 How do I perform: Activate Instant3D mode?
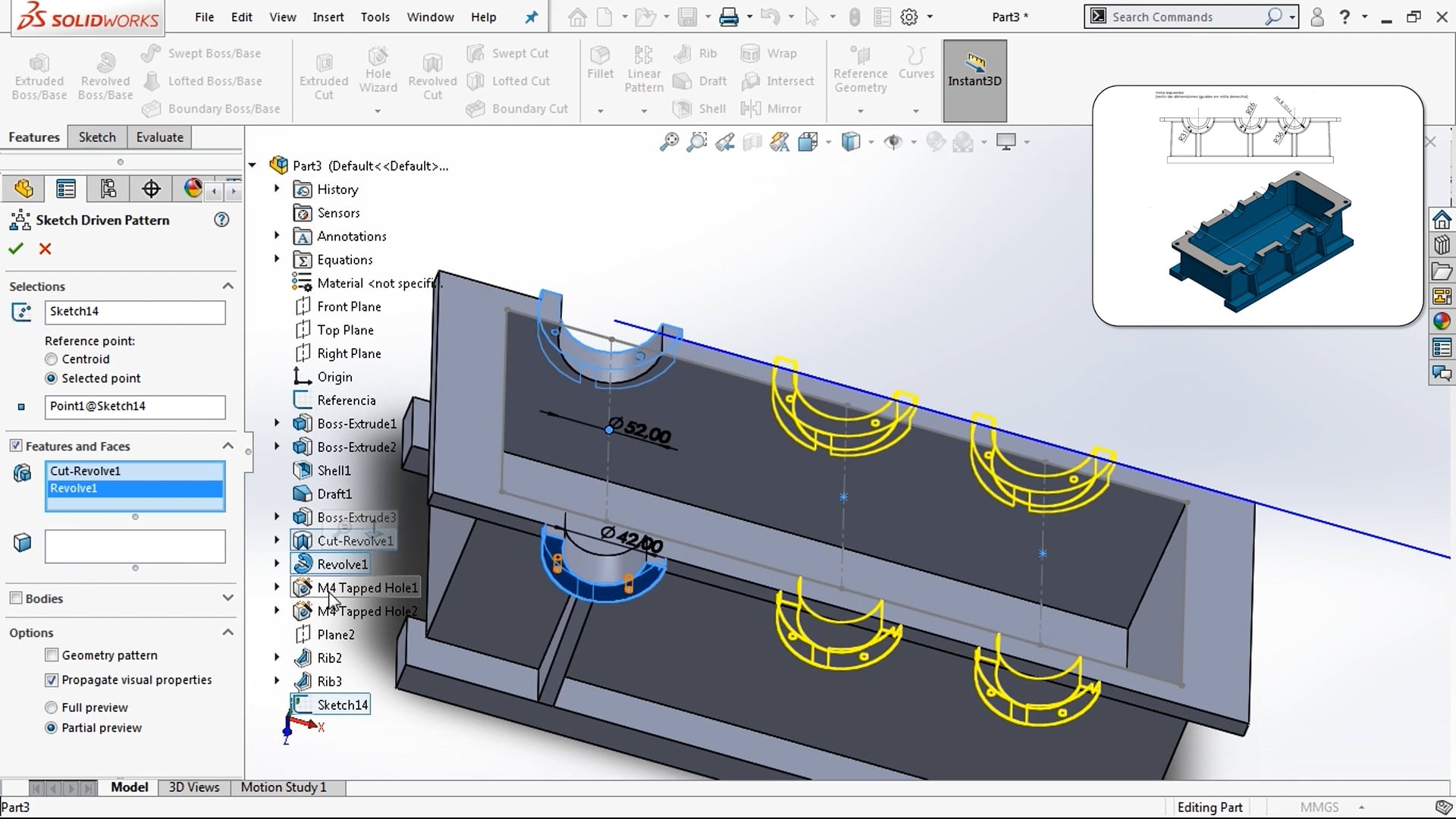pyautogui.click(x=974, y=80)
